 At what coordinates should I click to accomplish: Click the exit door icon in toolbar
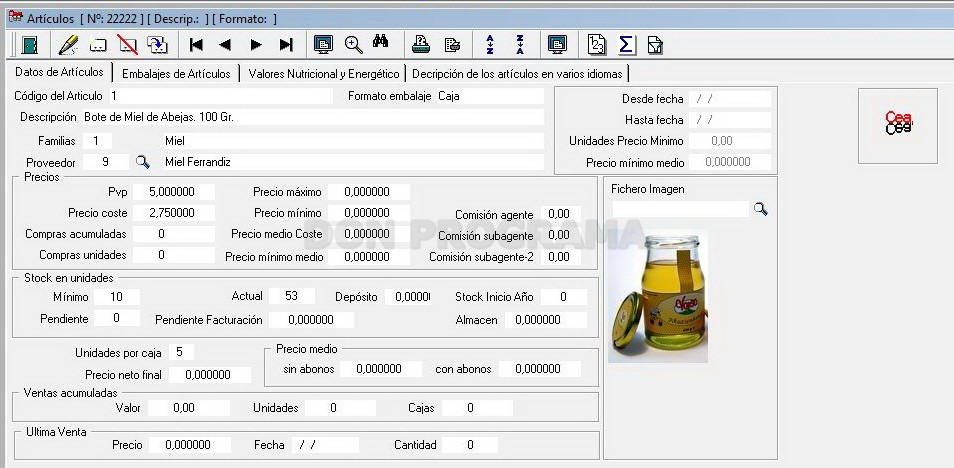pyautogui.click(x=30, y=44)
